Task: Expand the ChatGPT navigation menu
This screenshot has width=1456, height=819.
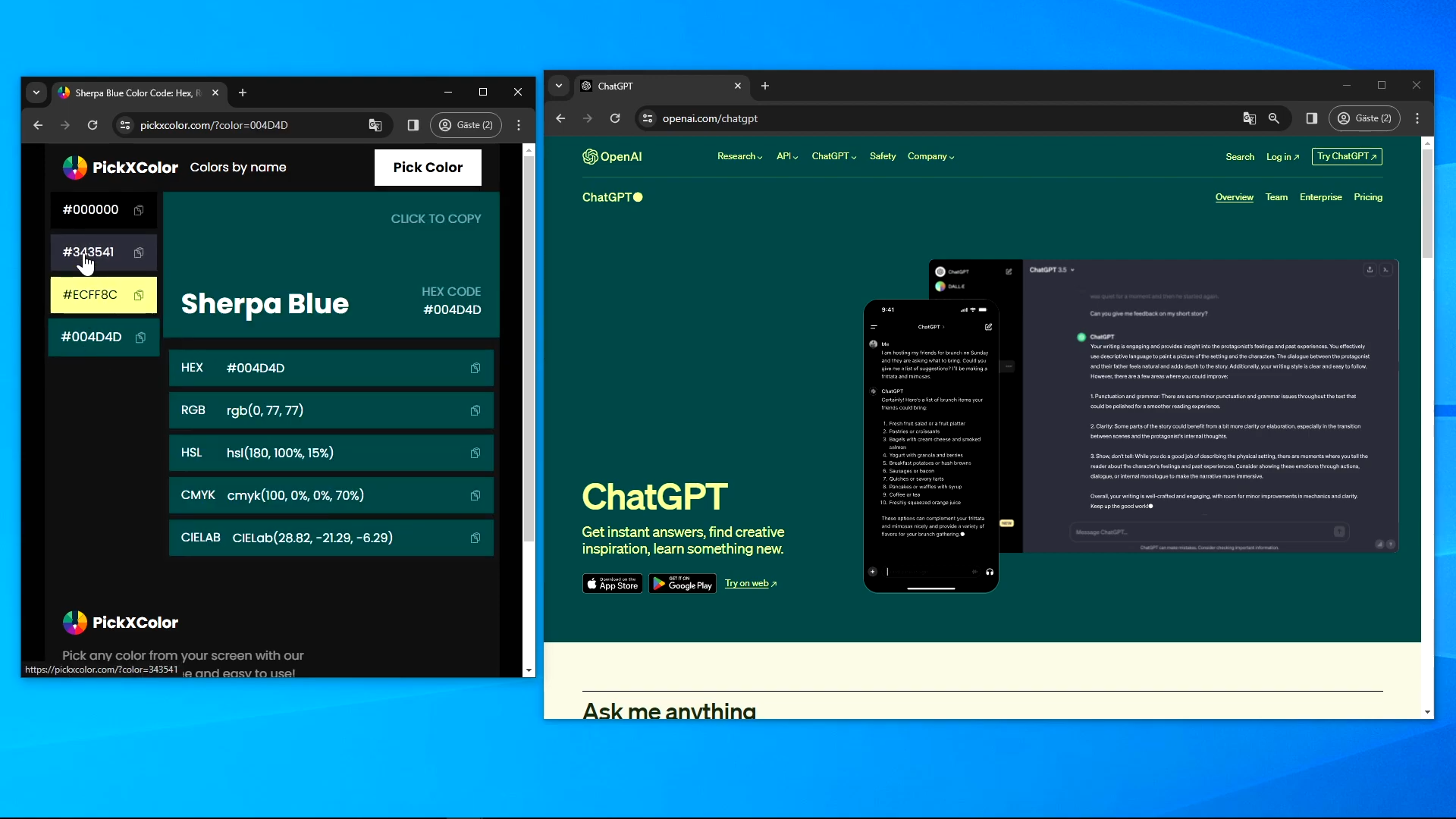Action: 834,156
